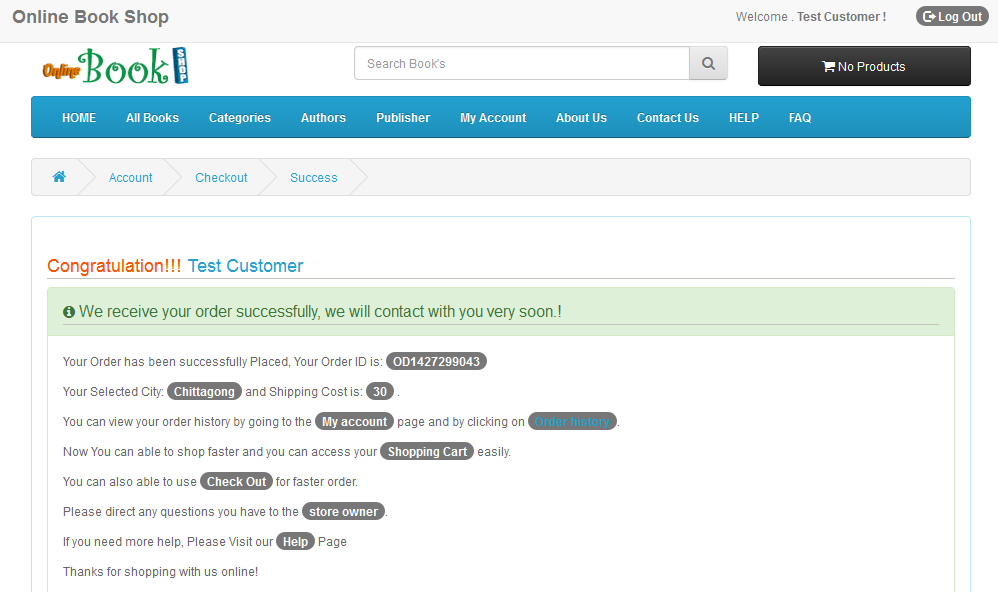Click the home icon in breadcrumb

59,177
